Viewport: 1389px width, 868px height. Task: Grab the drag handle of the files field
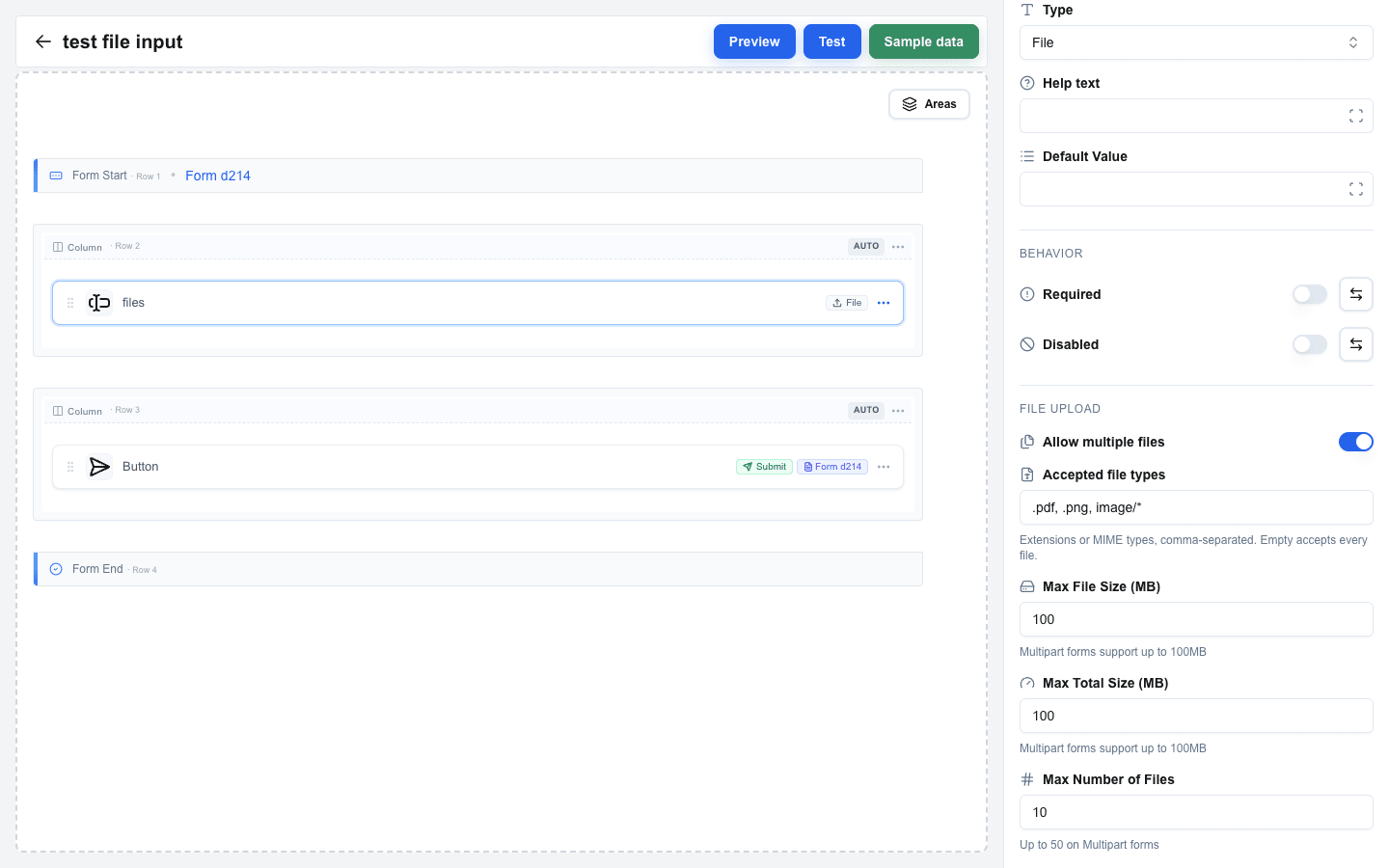coord(70,303)
